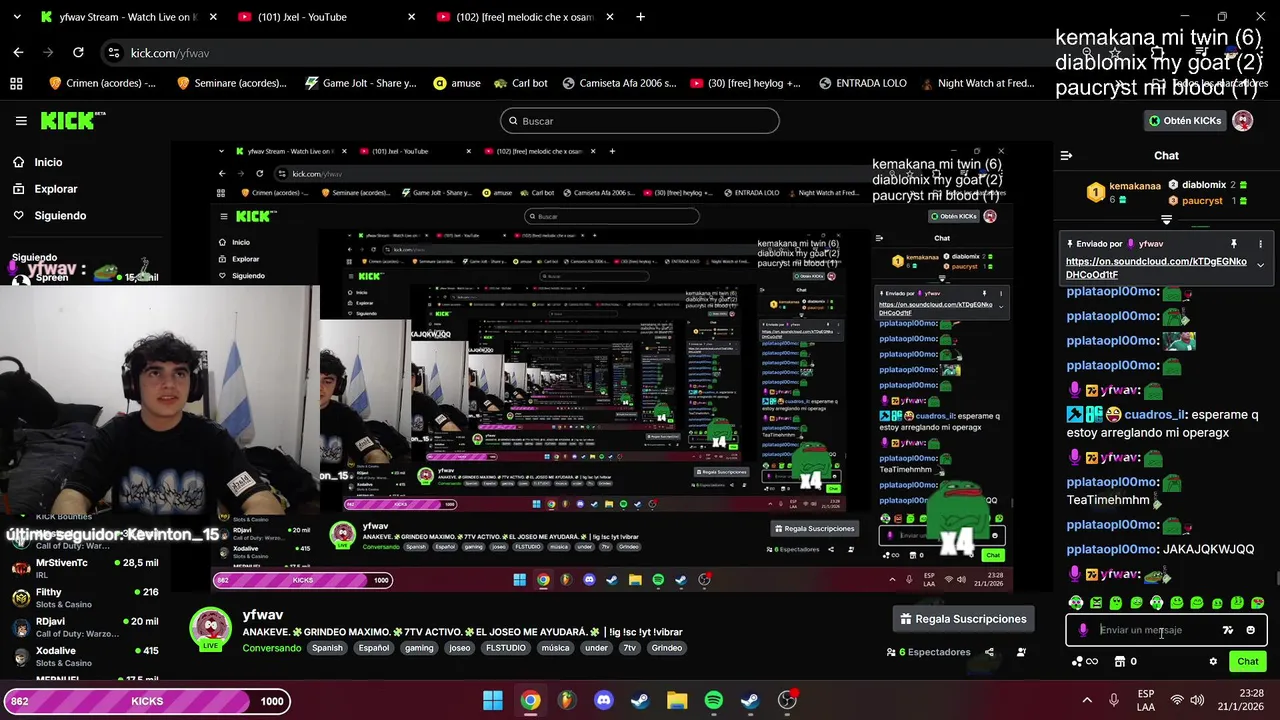The image size is (1280, 720).
Task: Open Discord from taskbar
Action: [604, 700]
